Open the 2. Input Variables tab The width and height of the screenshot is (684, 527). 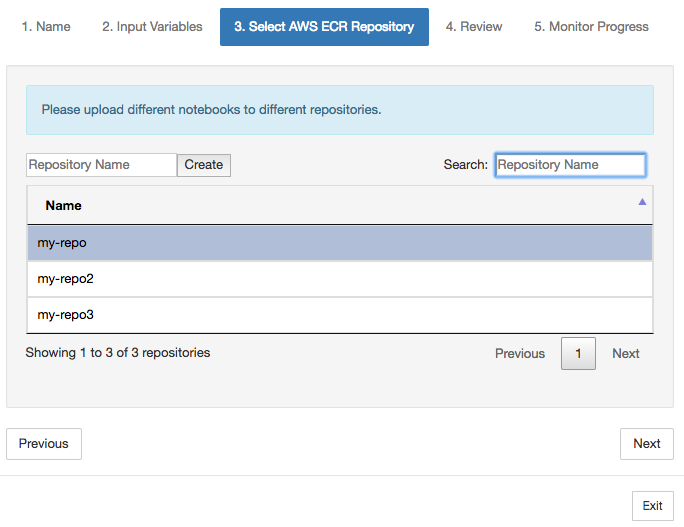tap(152, 27)
